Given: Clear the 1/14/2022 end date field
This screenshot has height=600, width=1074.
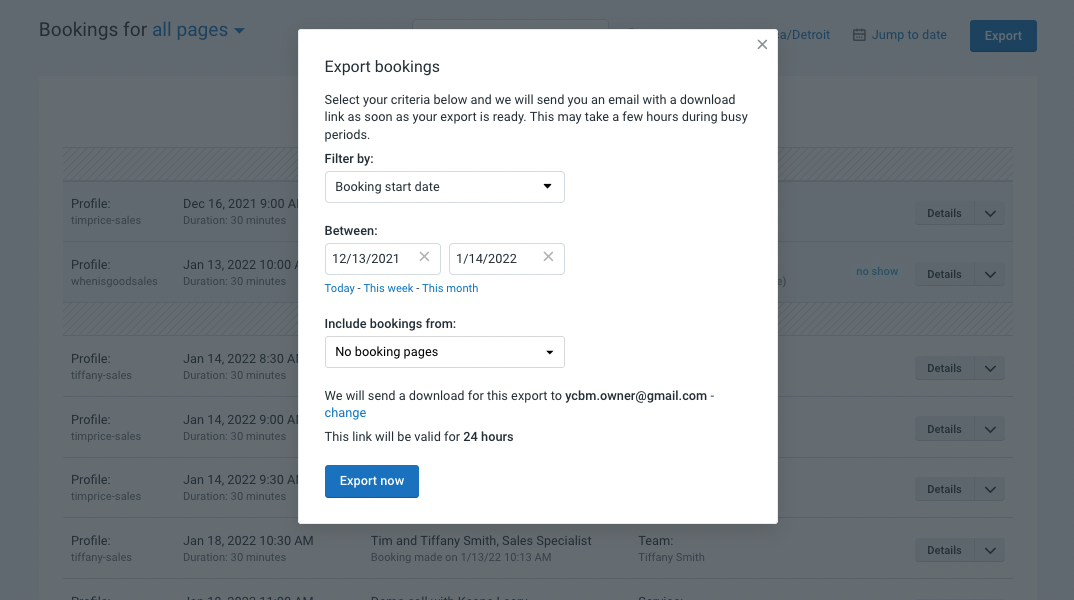Looking at the screenshot, I should [548, 257].
